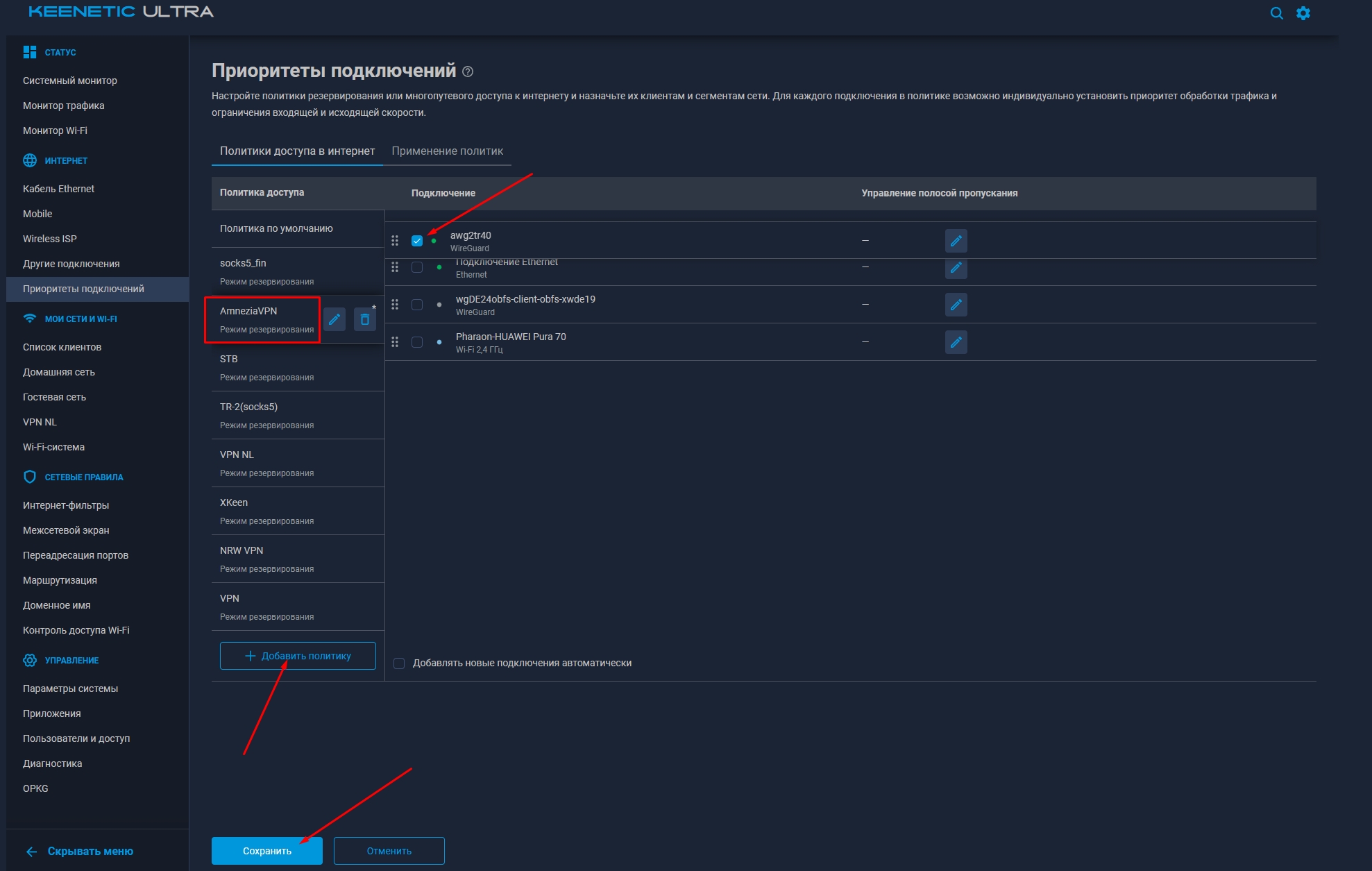1372x871 pixels.
Task: Open Кабель Ethernet in sidebar menu
Action: coord(58,189)
